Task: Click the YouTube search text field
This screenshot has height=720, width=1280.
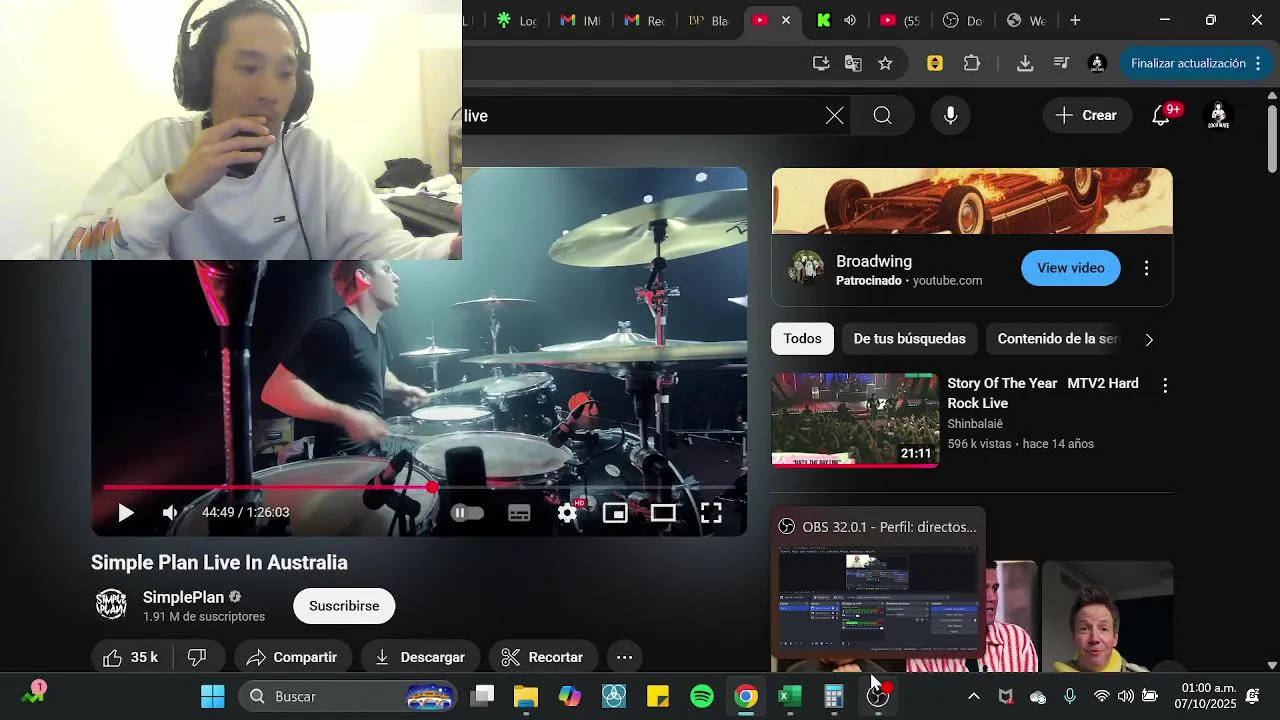Action: [640, 116]
